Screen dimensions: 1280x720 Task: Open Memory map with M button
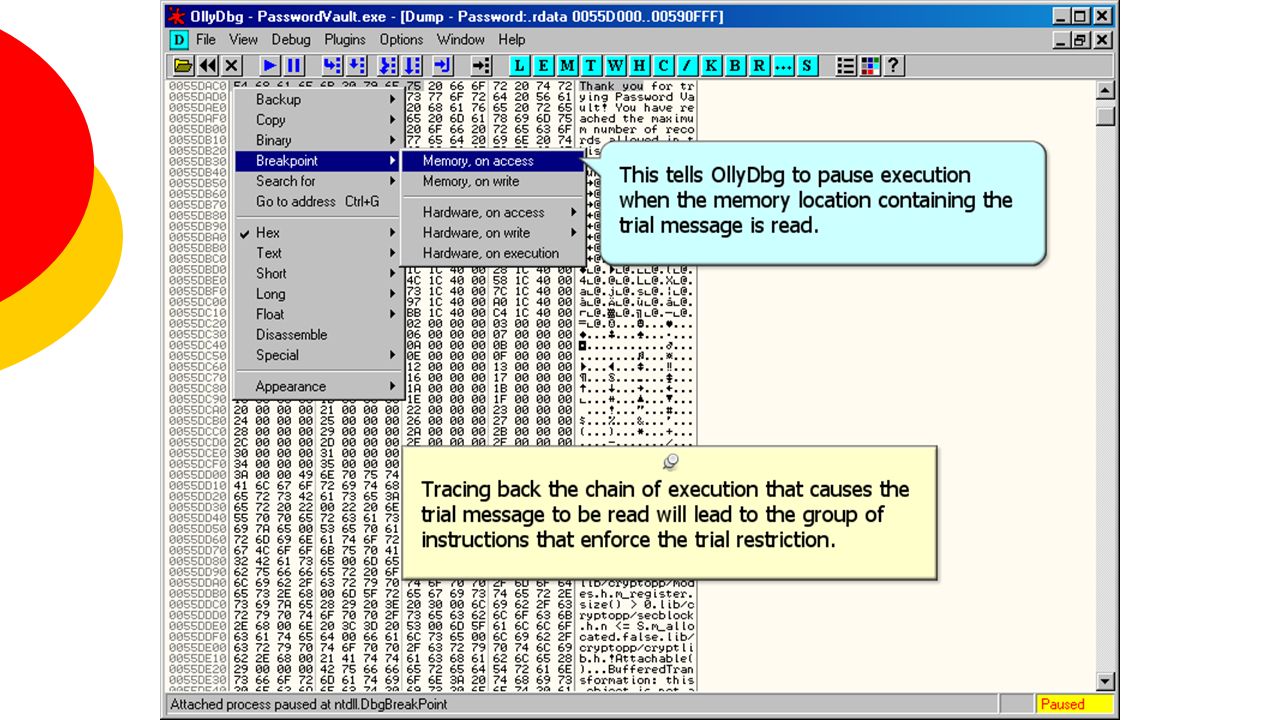click(x=568, y=66)
